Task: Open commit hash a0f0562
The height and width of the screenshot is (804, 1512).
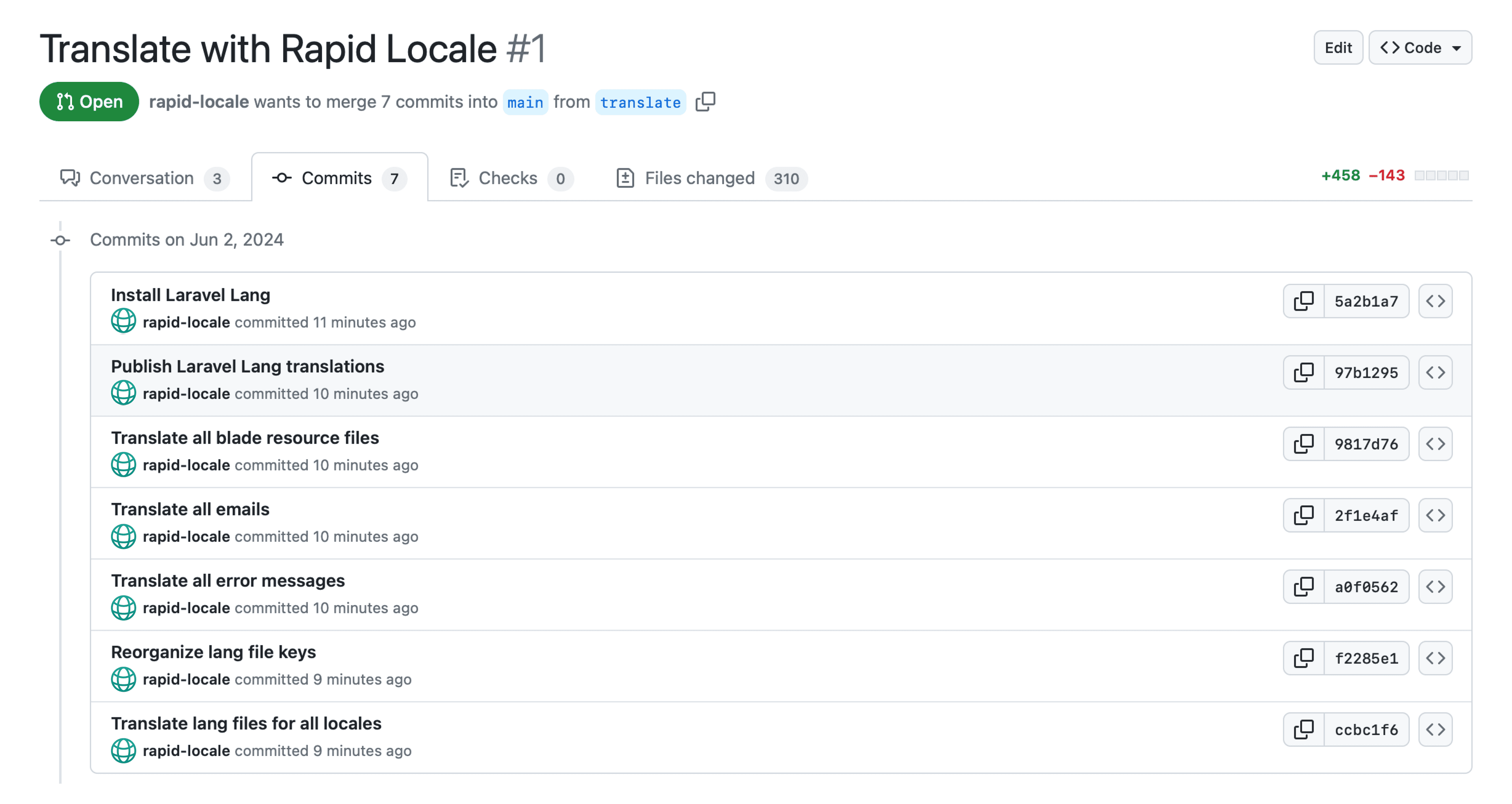Action: (1366, 587)
